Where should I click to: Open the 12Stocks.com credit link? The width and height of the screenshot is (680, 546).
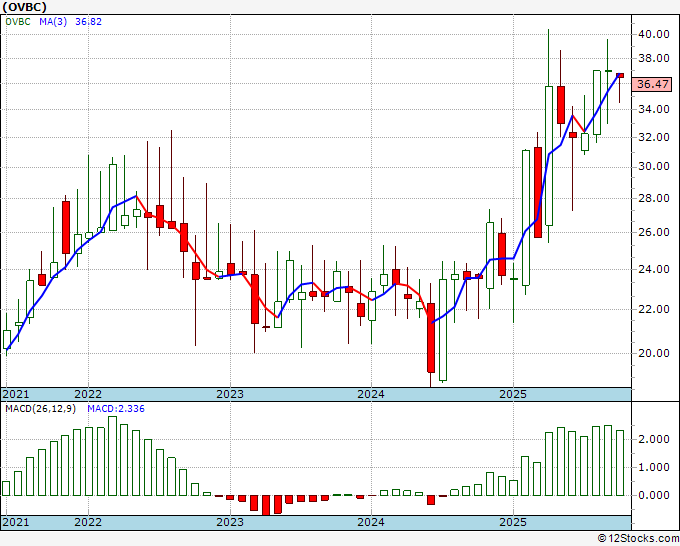[x=639, y=539]
